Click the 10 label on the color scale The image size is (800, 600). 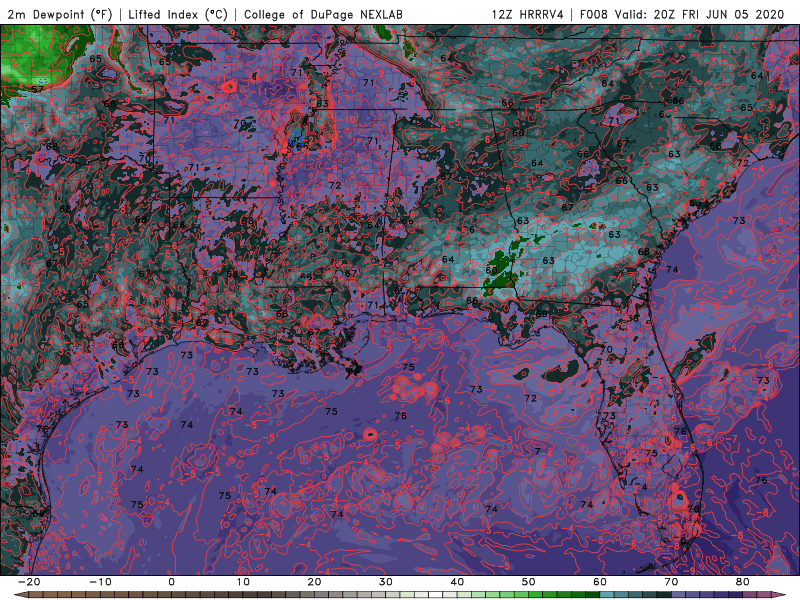click(243, 582)
